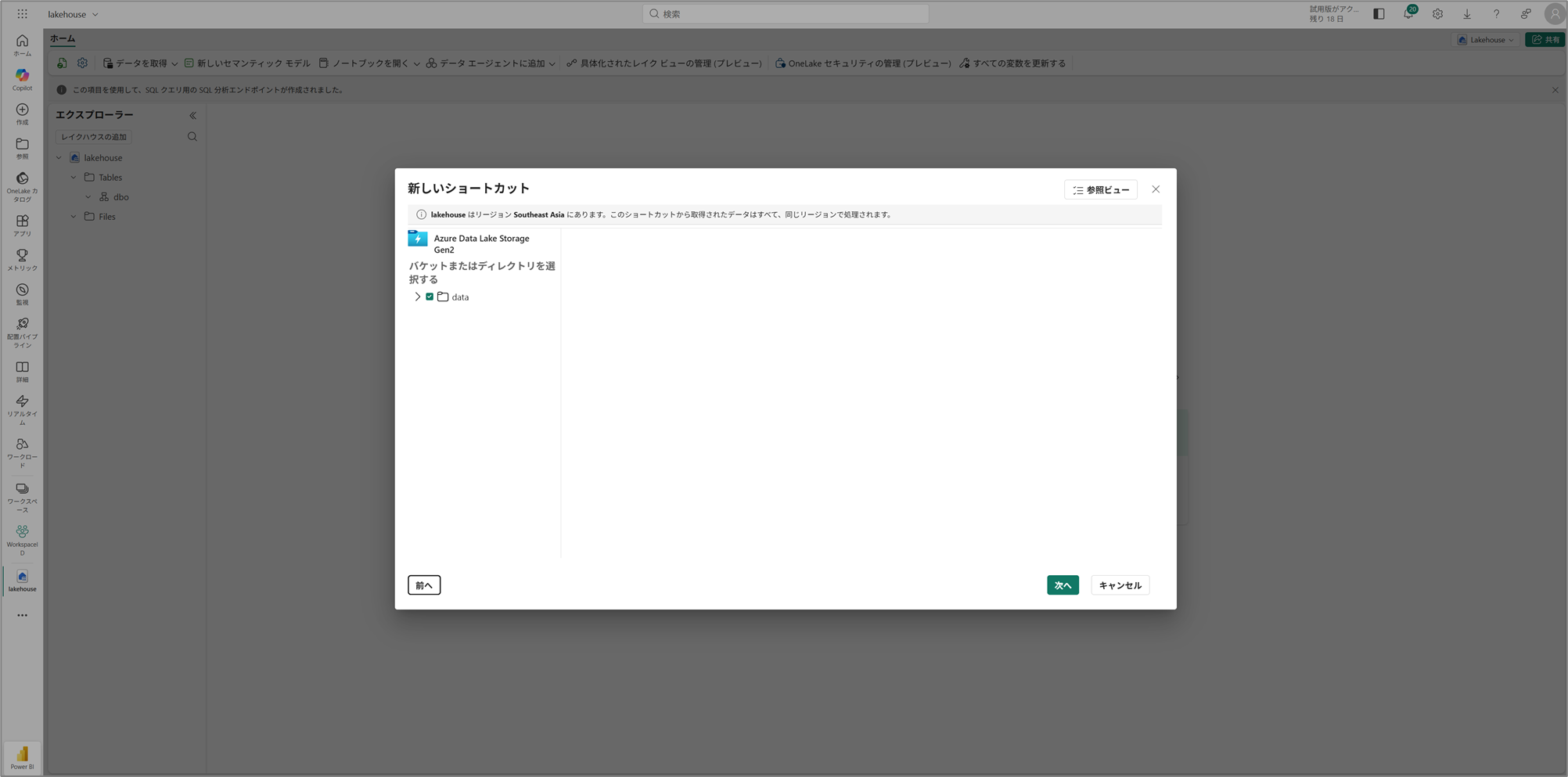Switch to 参照ビュー in dialog
The width and height of the screenshot is (1568, 777).
1100,190
